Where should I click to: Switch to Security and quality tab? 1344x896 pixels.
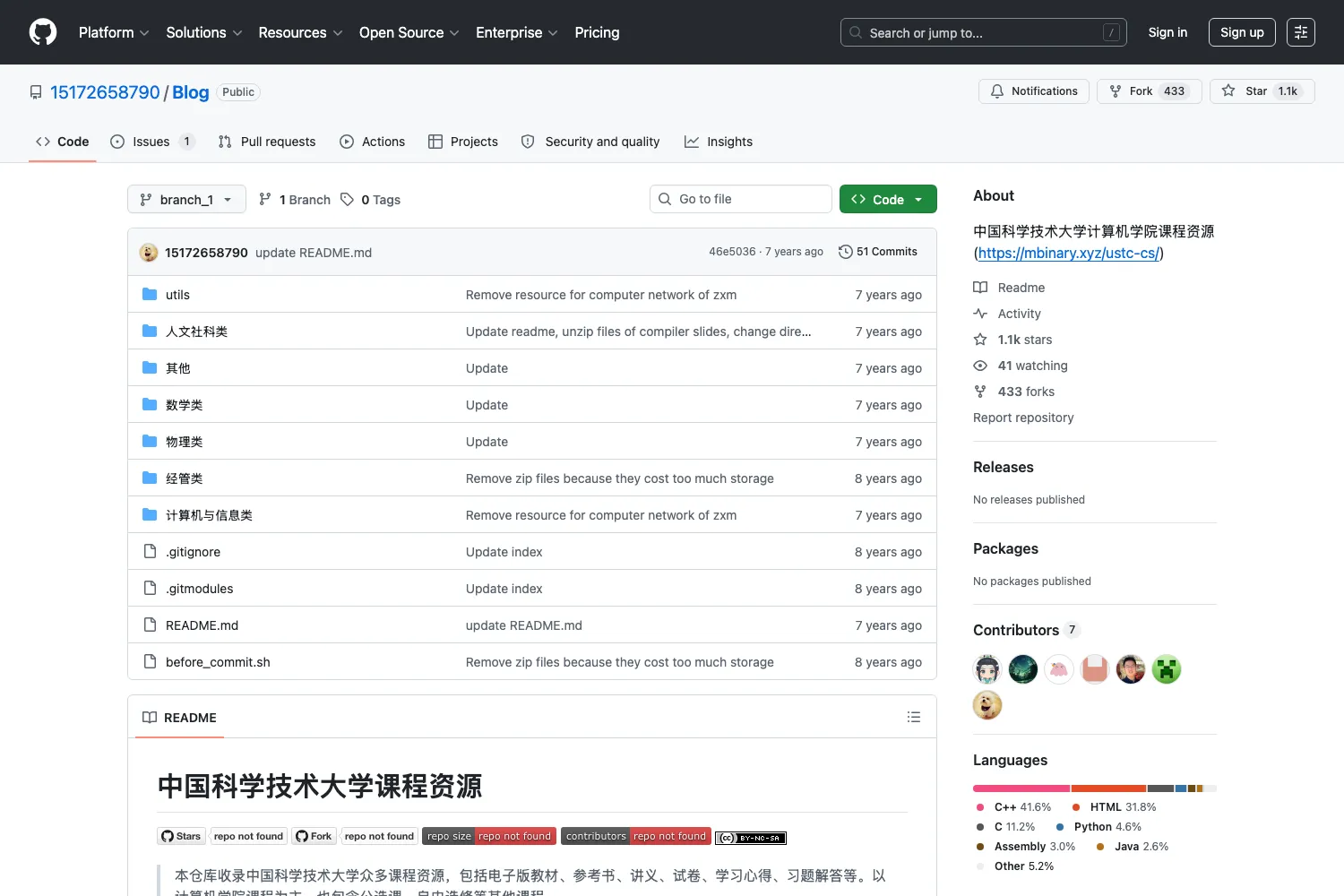(x=590, y=142)
